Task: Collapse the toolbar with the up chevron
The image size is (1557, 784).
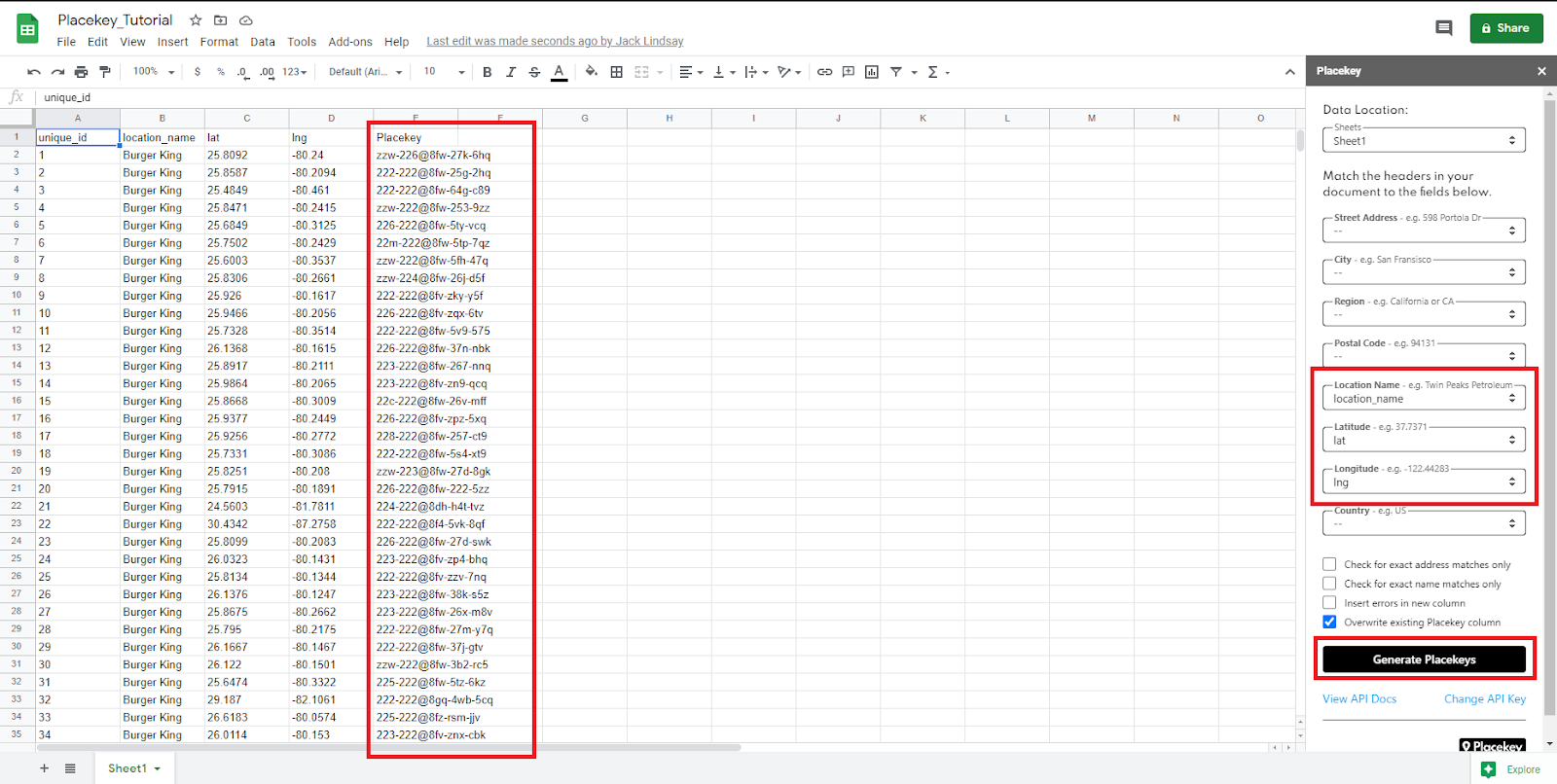Action: 1289,72
